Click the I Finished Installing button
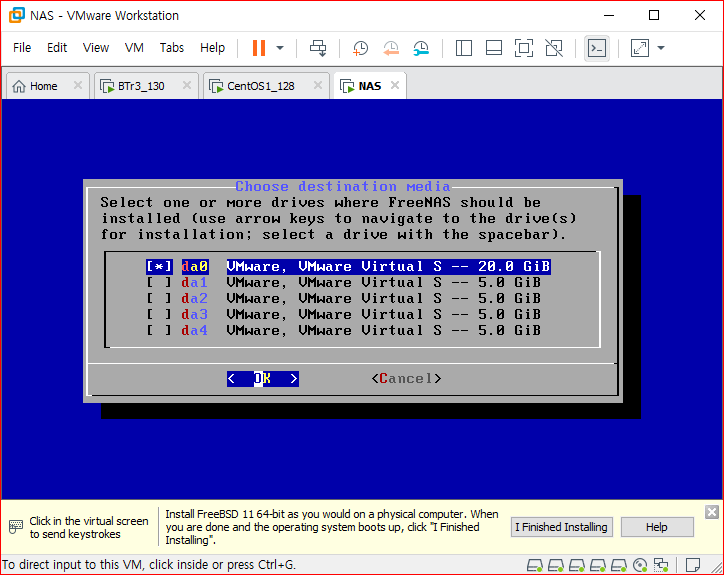The image size is (724, 575). (561, 527)
